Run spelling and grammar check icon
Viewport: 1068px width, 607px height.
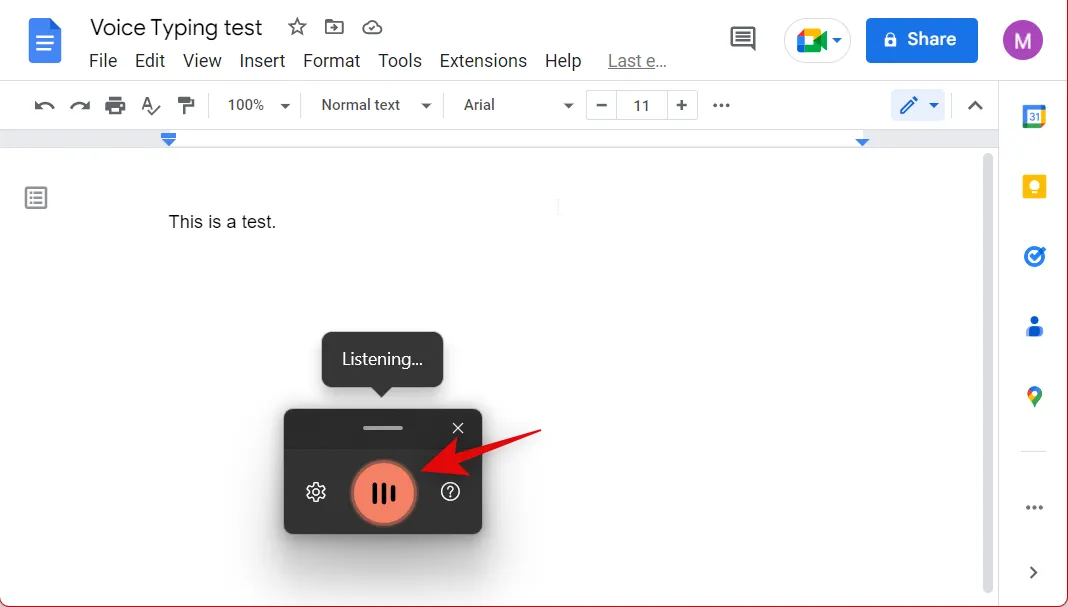click(151, 106)
